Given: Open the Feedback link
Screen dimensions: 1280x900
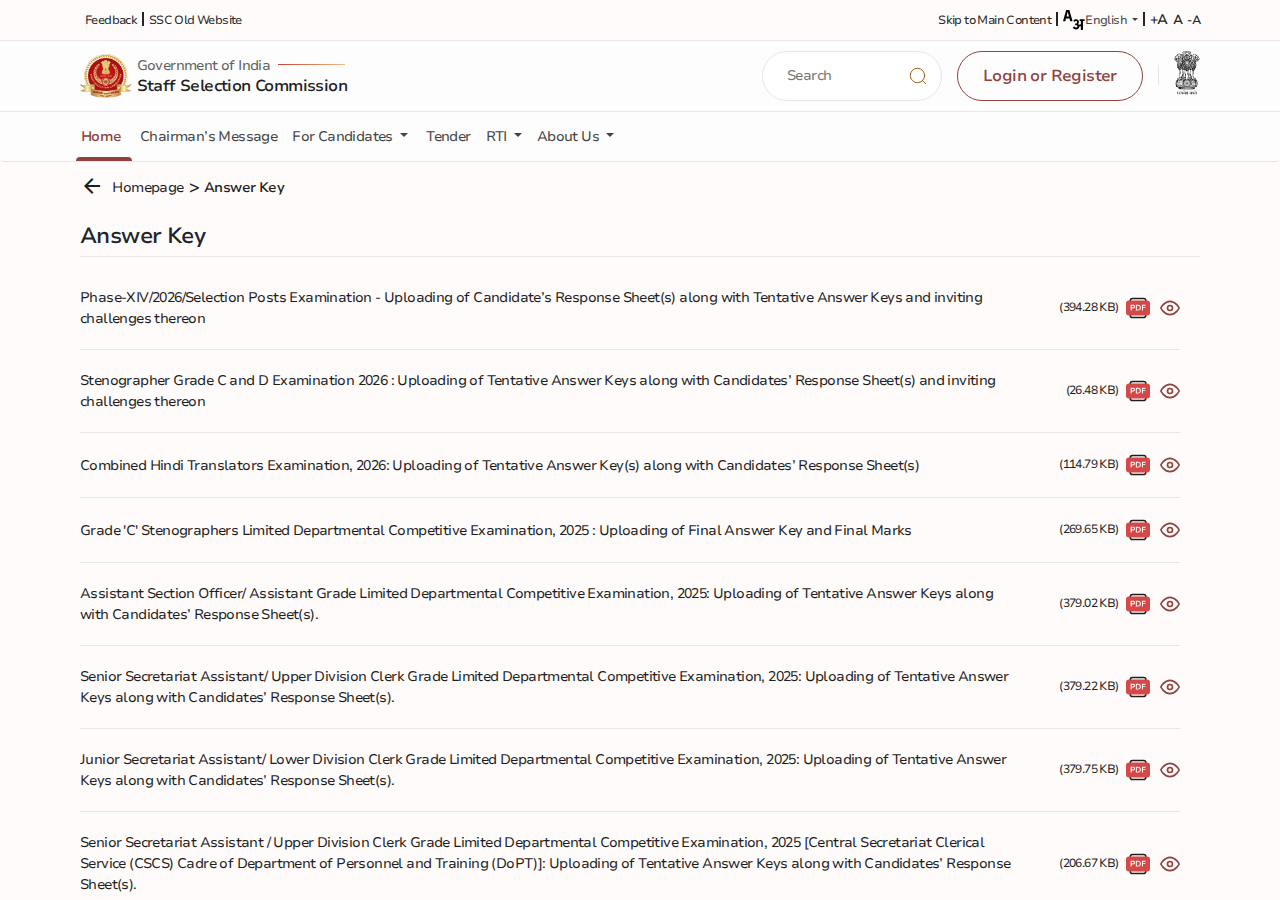Looking at the screenshot, I should [111, 20].
